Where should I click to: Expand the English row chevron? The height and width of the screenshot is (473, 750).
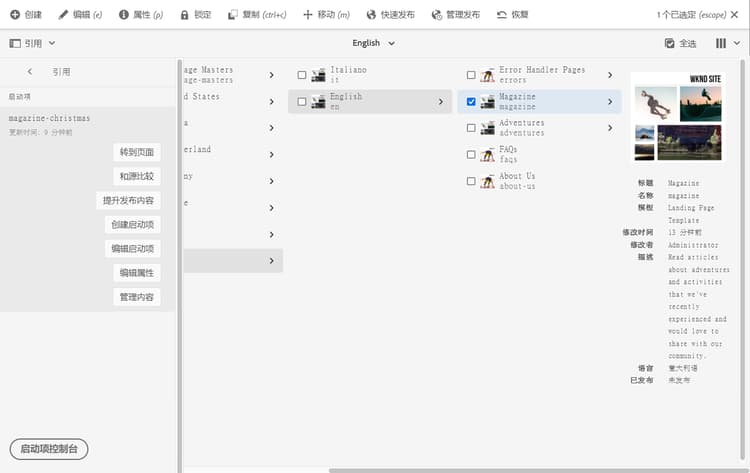(441, 102)
